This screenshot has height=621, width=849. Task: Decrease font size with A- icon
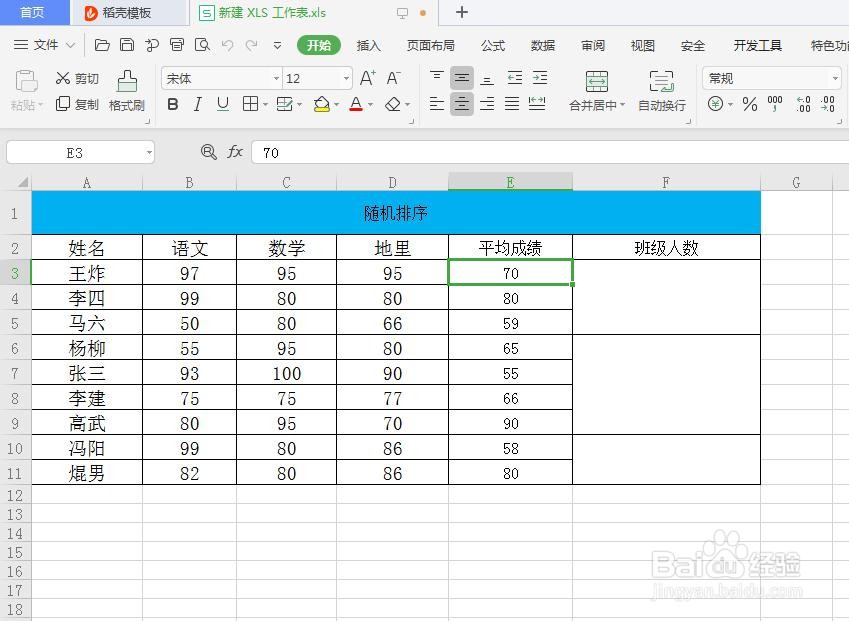click(394, 79)
